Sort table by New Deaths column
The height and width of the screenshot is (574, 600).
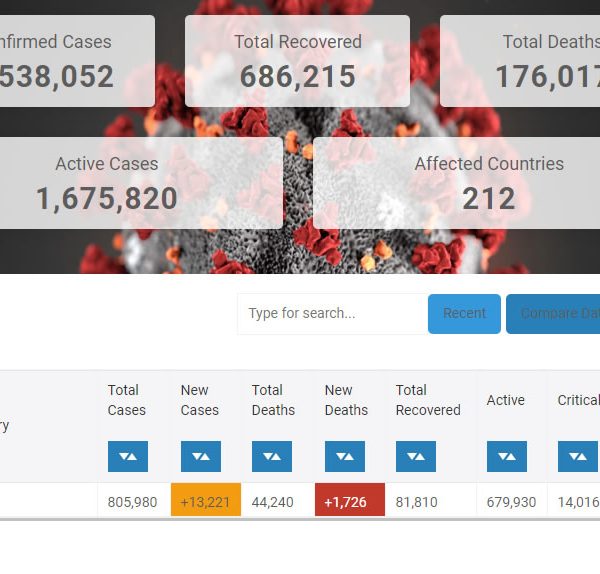point(345,456)
